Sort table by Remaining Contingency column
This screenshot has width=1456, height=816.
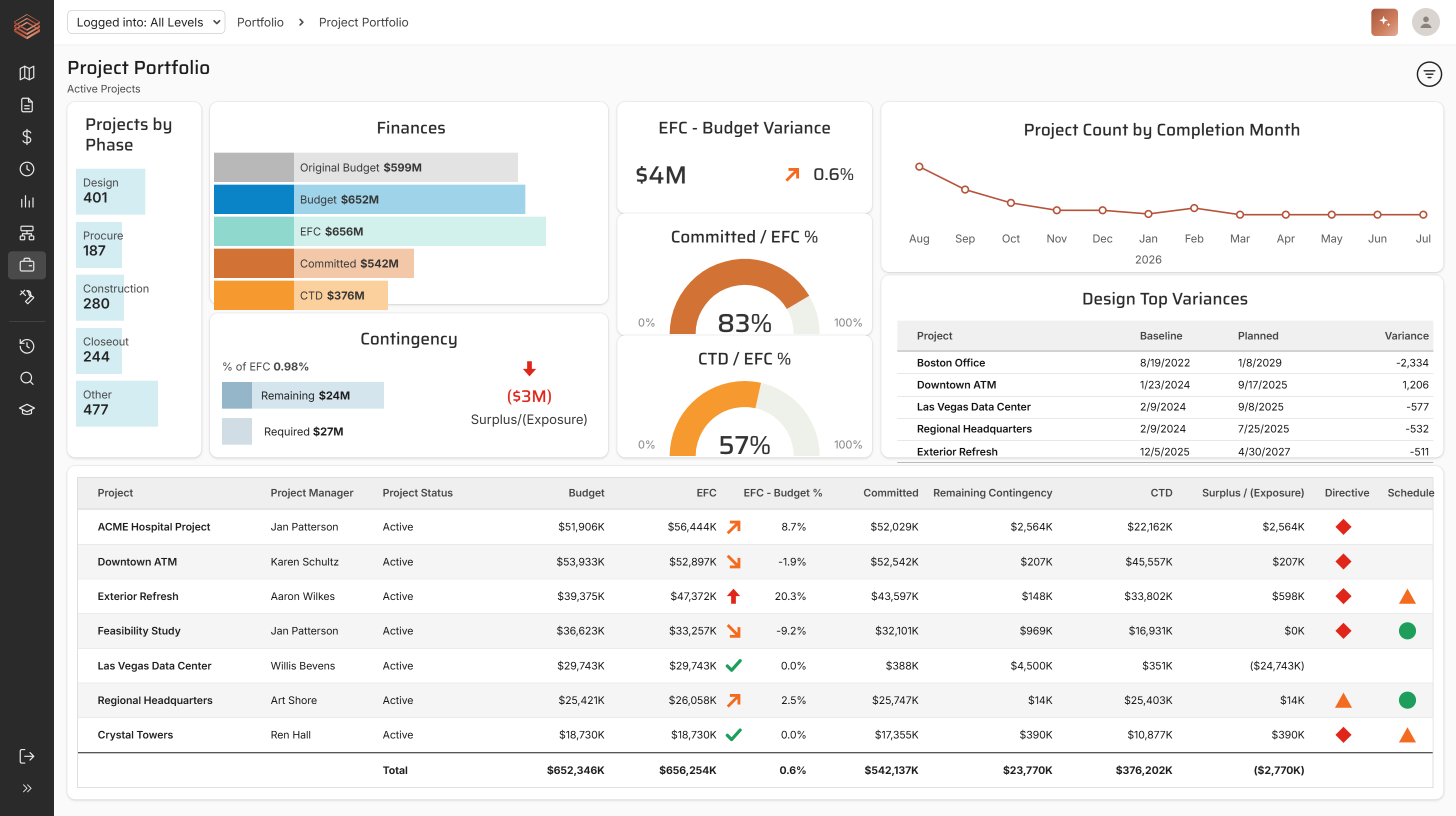[992, 493]
